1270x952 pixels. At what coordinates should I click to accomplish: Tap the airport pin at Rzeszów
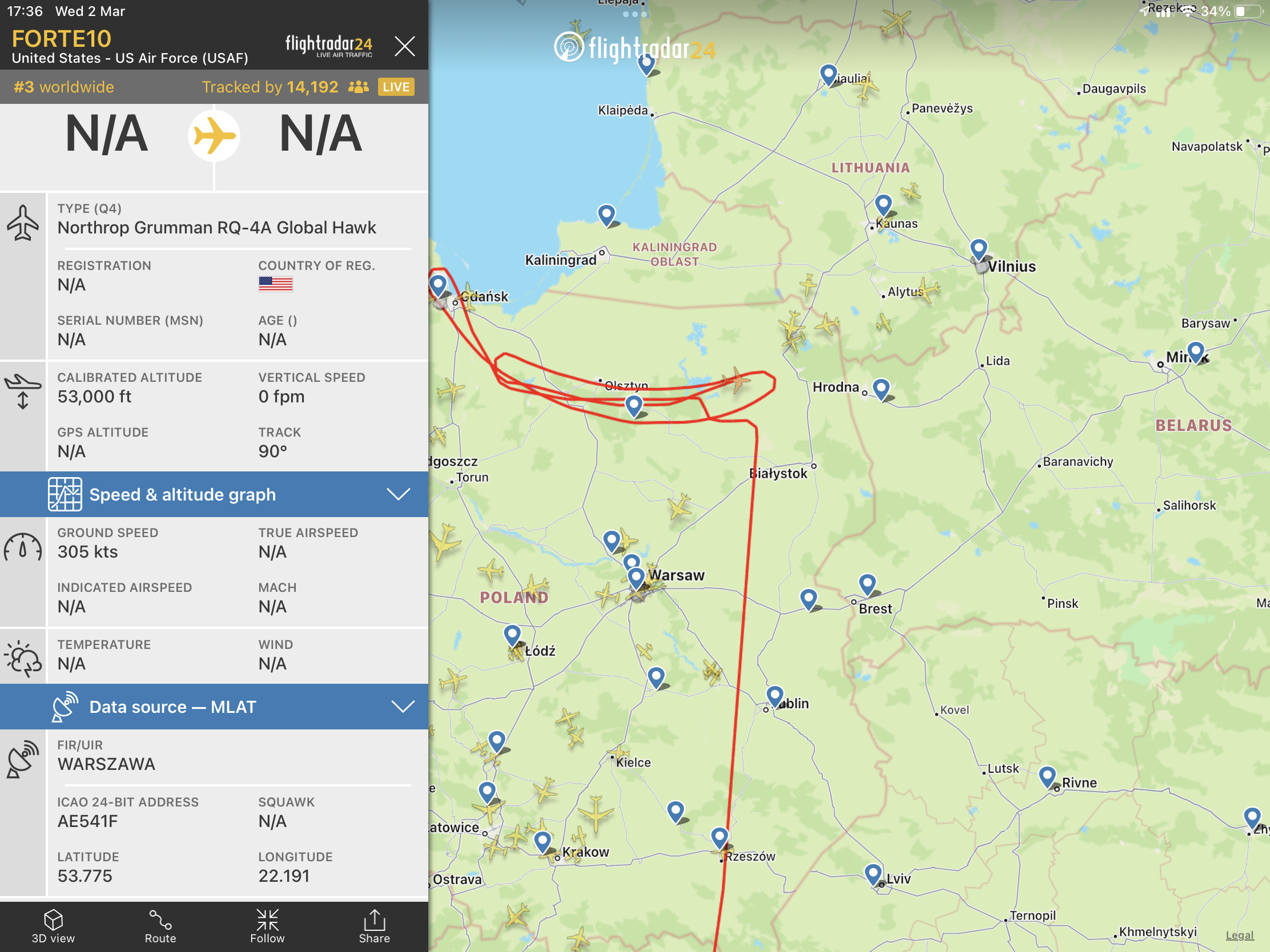[720, 839]
